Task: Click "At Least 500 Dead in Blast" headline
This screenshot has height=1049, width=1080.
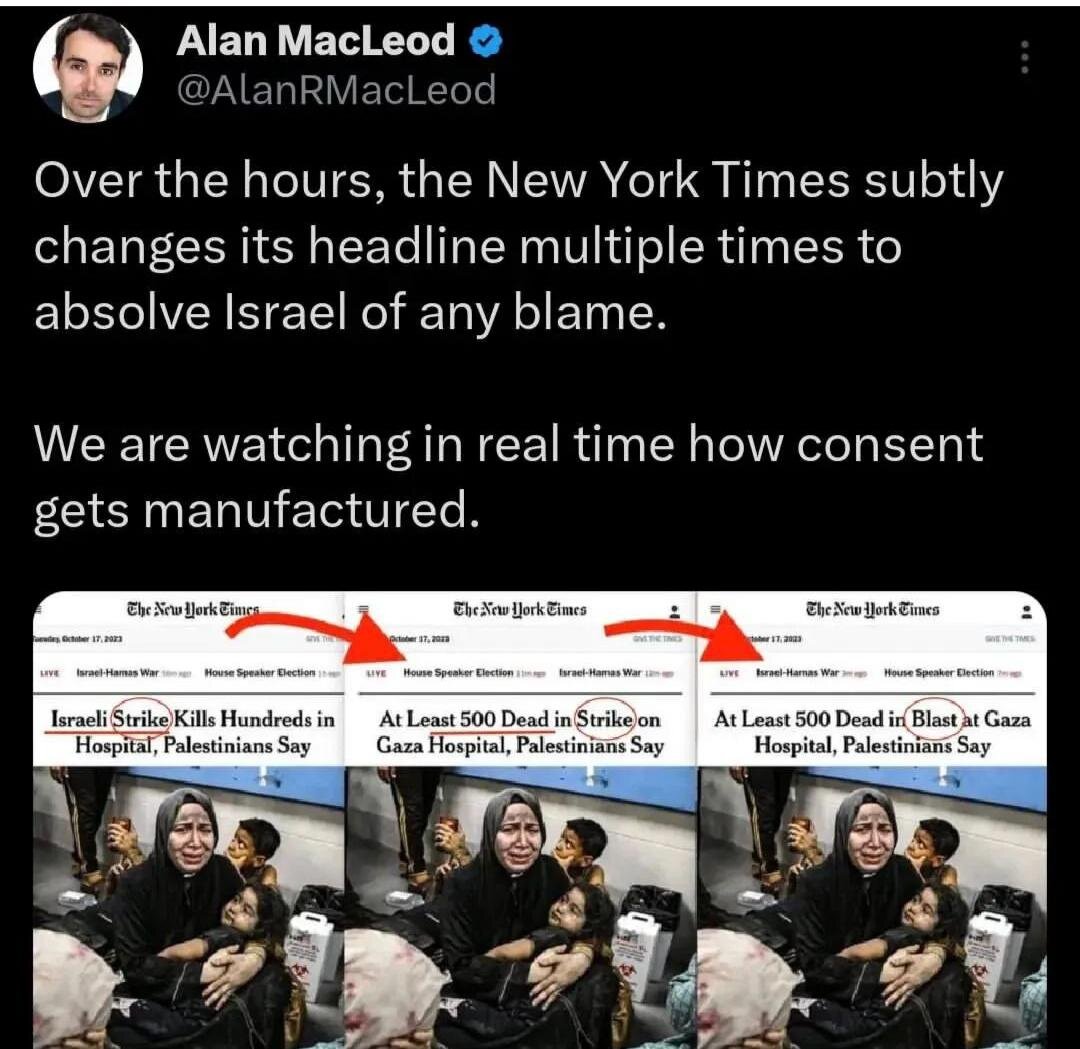Action: click(872, 732)
